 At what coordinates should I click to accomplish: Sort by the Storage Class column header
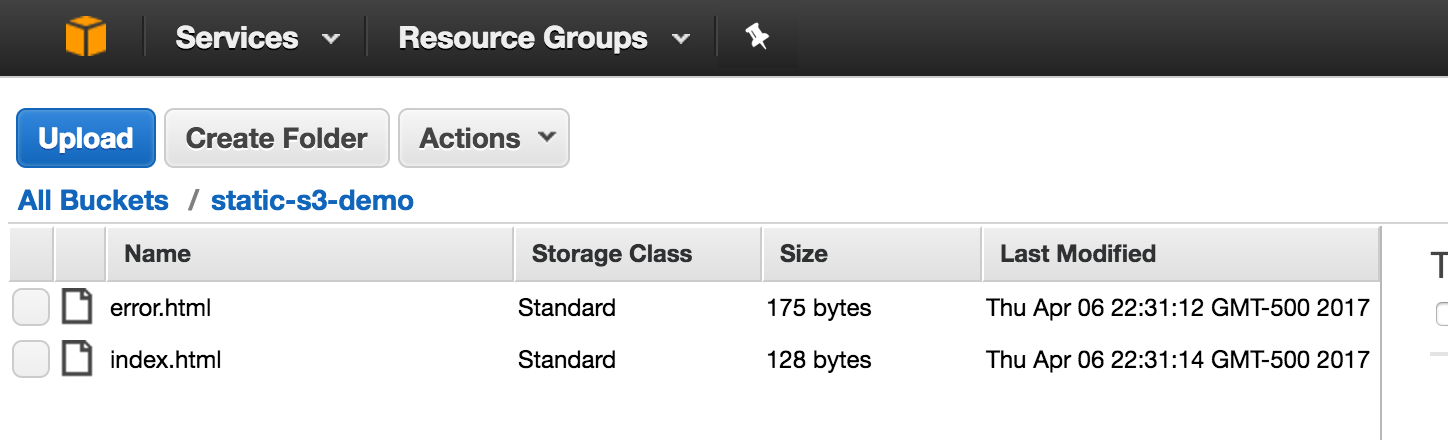(638, 254)
